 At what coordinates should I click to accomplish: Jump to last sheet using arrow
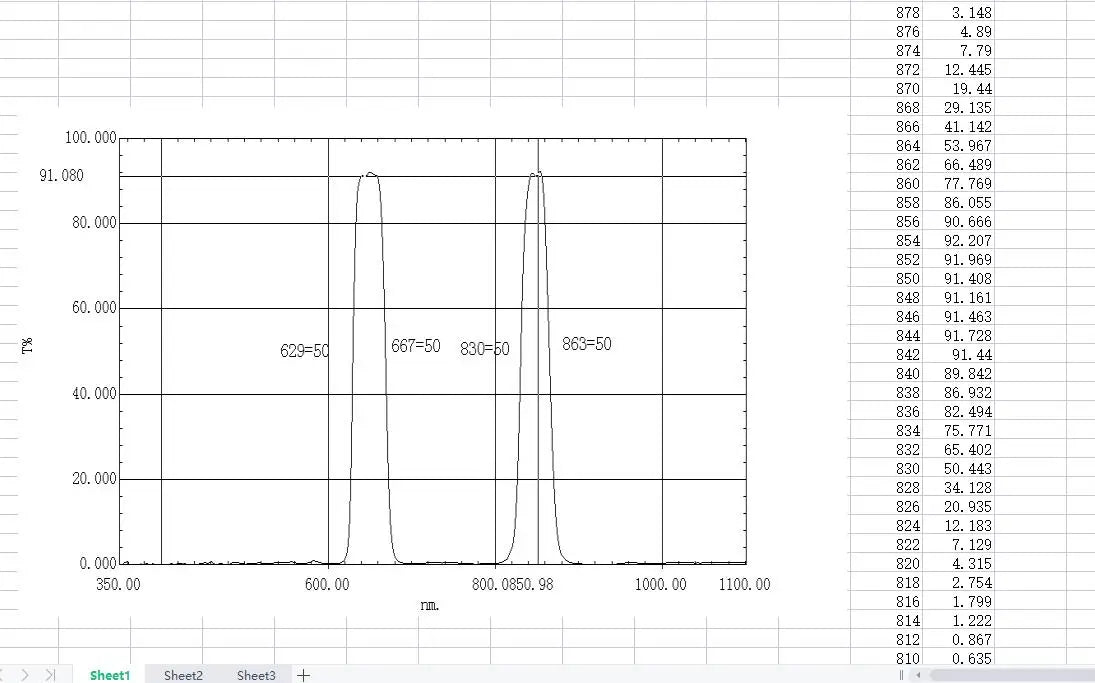click(50, 675)
